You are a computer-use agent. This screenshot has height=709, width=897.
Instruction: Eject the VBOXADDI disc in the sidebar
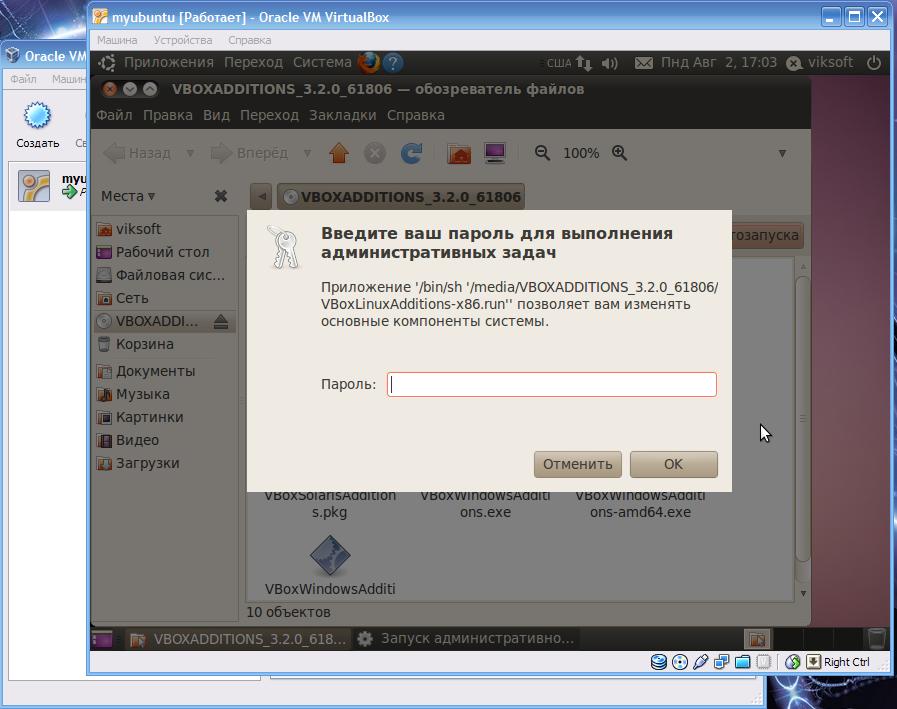(x=221, y=322)
